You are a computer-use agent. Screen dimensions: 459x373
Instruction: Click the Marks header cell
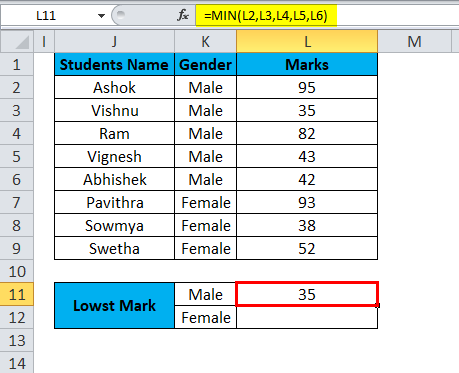307,64
